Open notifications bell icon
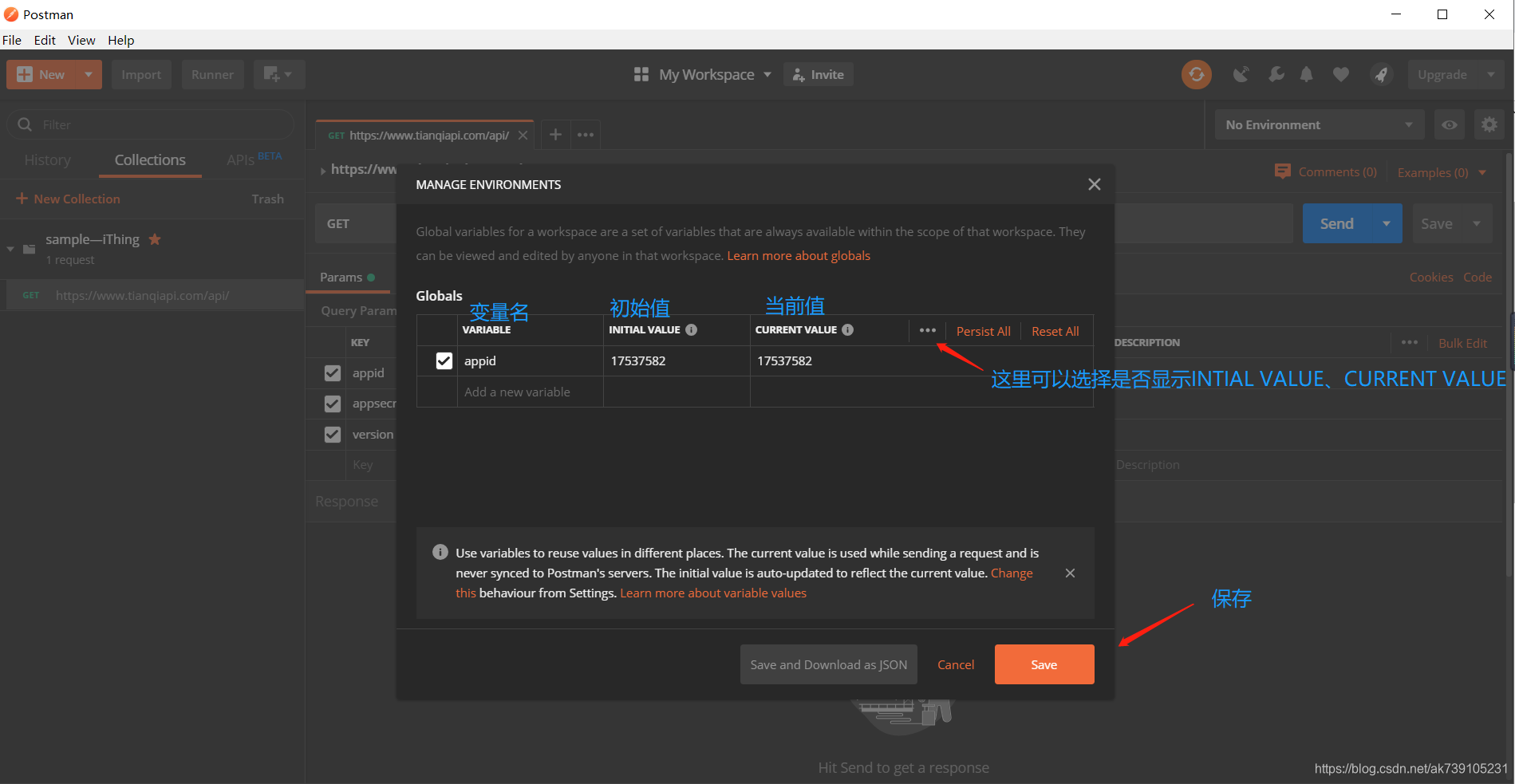1515x784 pixels. (1306, 75)
